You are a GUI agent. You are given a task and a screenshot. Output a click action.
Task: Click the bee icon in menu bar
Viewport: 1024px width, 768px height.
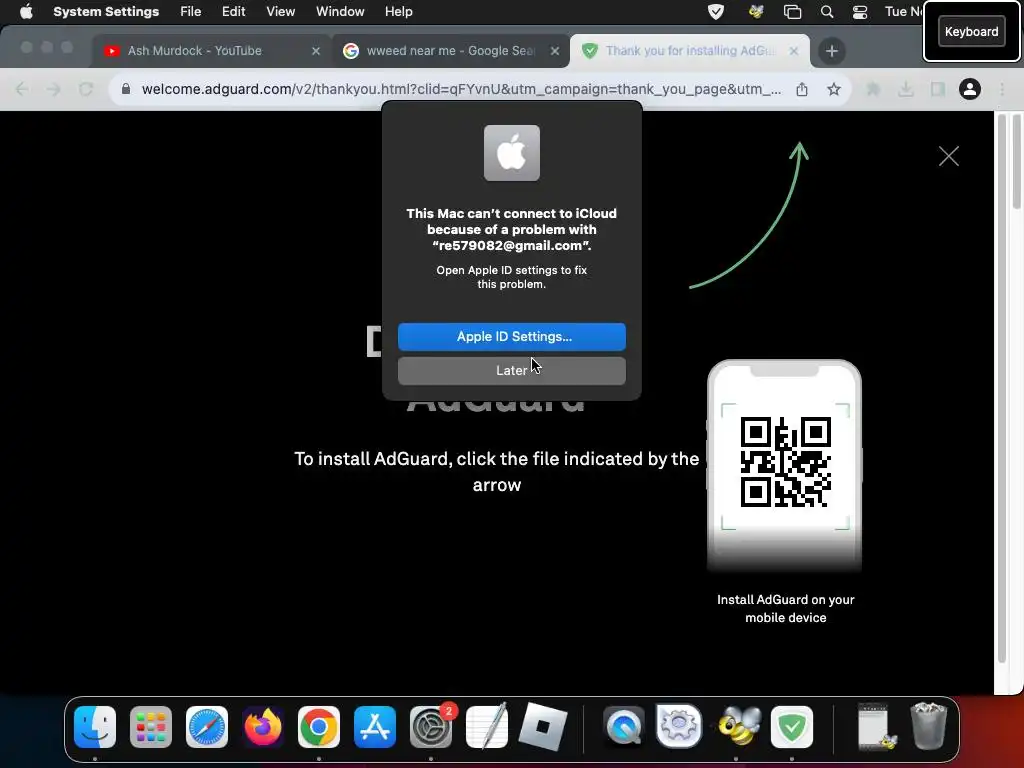click(756, 12)
